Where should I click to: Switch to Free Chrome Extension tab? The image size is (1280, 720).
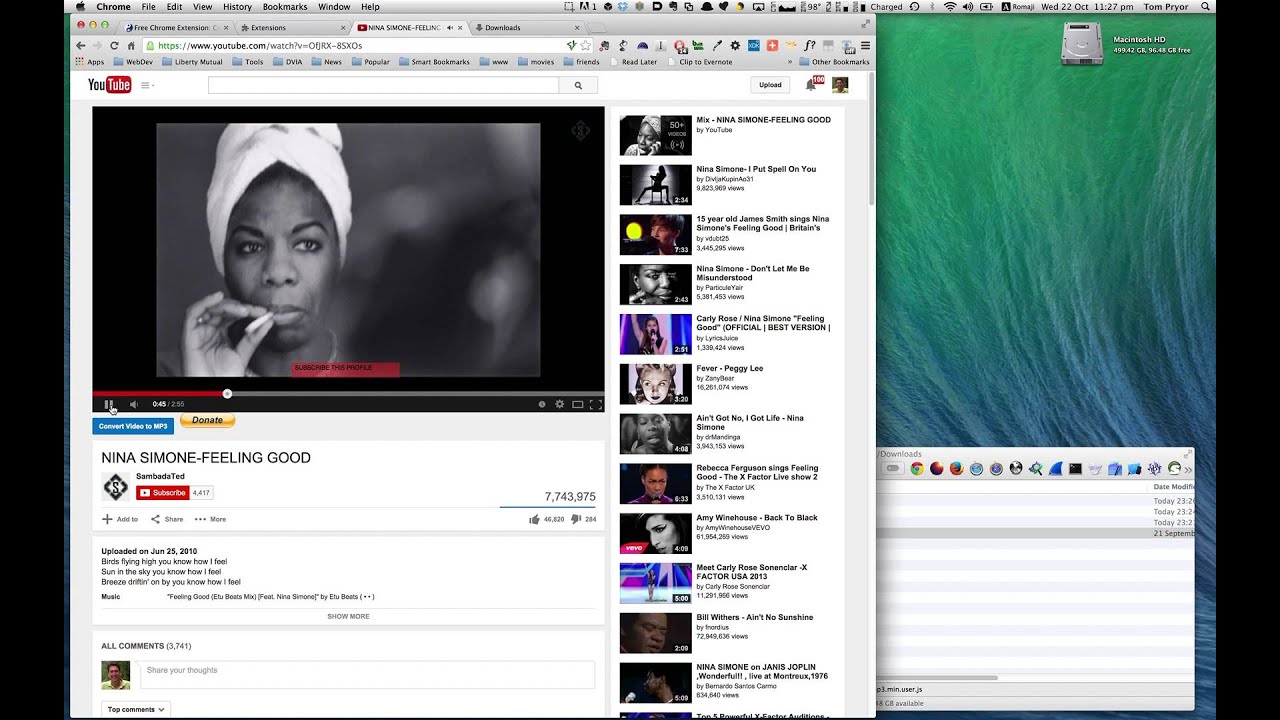pos(175,28)
